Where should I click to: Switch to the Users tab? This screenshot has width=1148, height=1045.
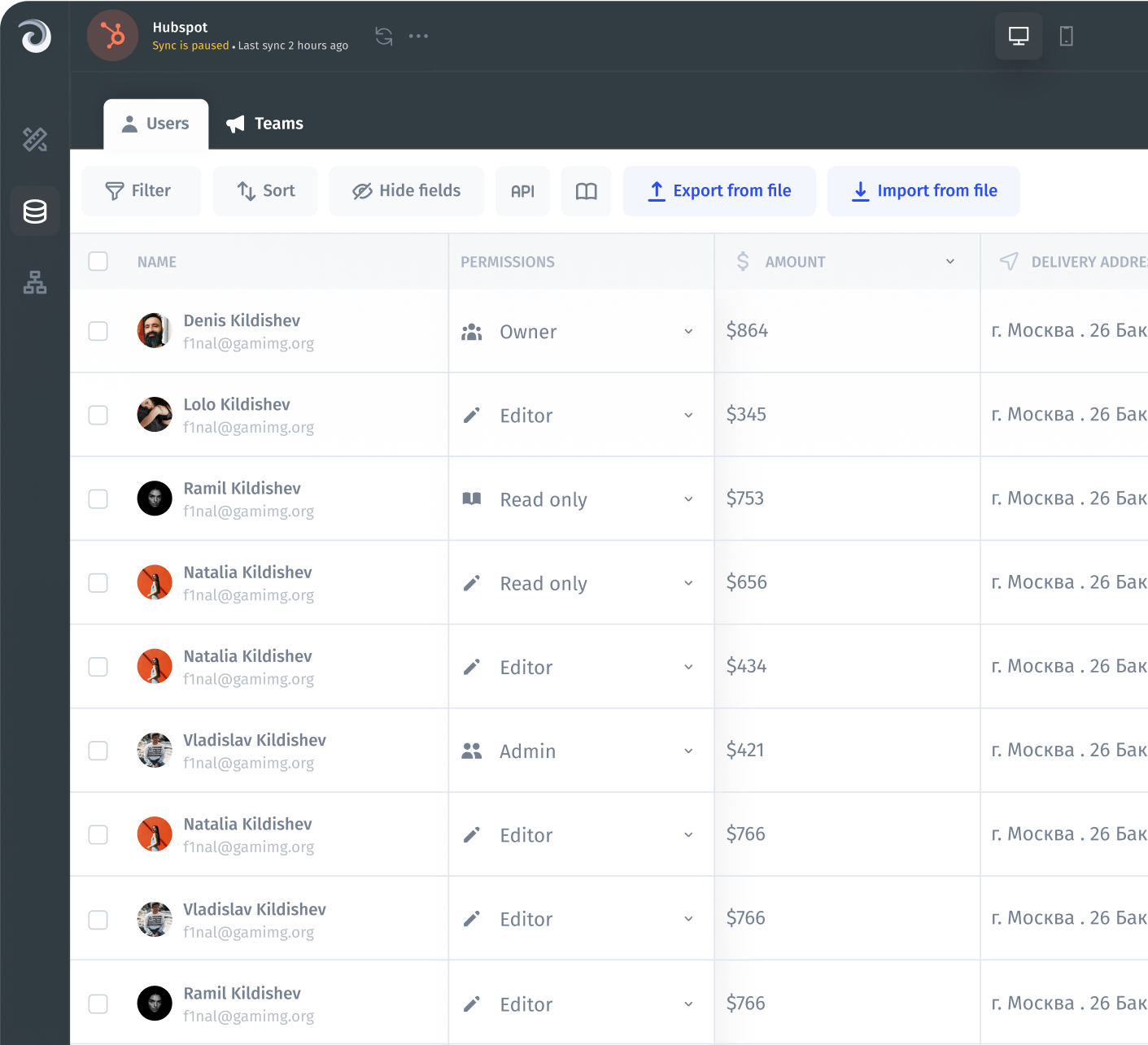156,124
